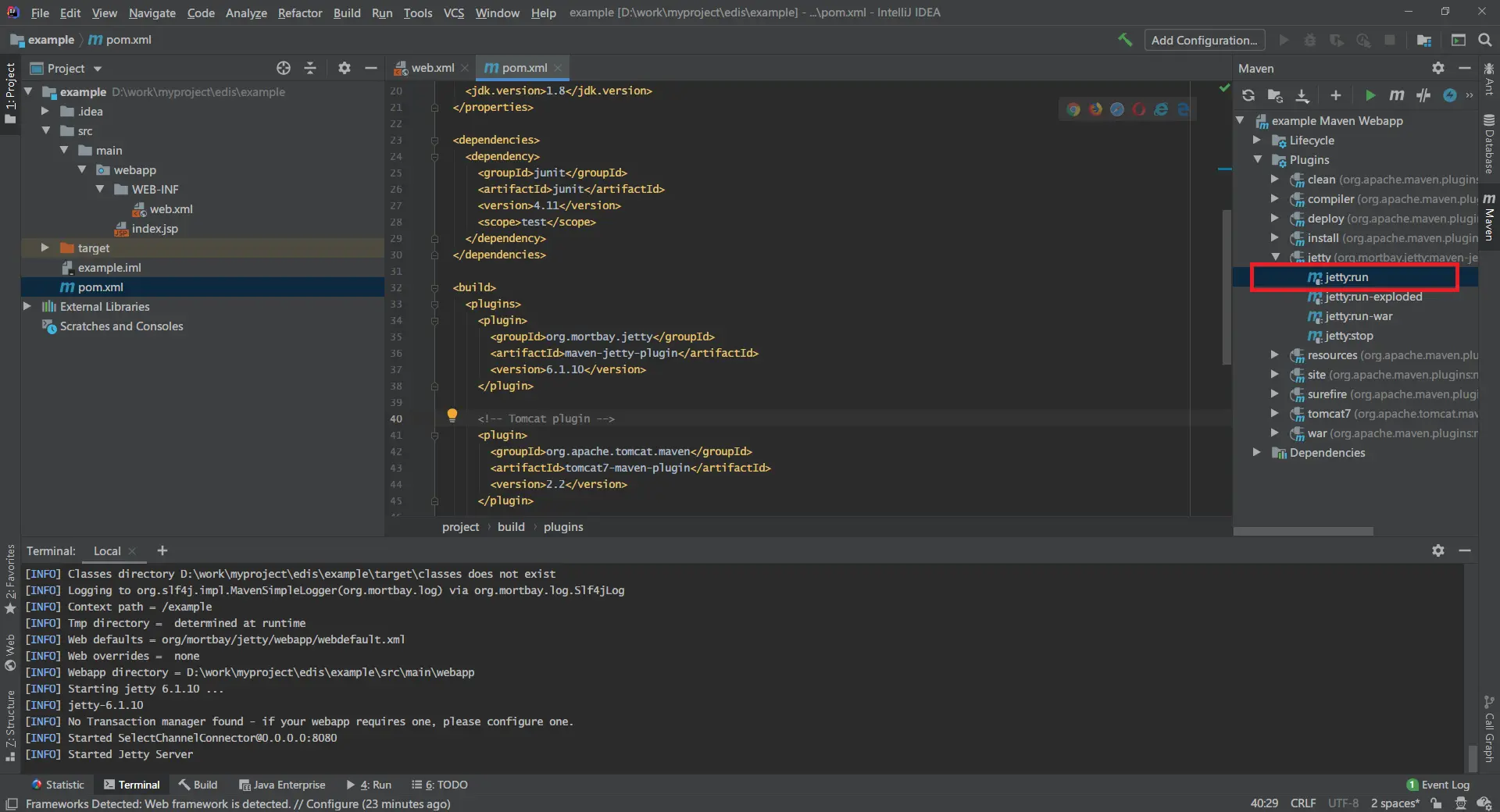This screenshot has height=812, width=1500.
Task: Switch to the web.xml editor tab
Action: click(x=431, y=68)
